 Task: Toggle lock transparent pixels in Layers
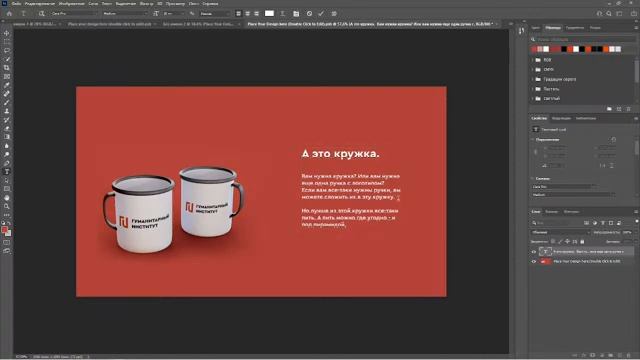553,242
